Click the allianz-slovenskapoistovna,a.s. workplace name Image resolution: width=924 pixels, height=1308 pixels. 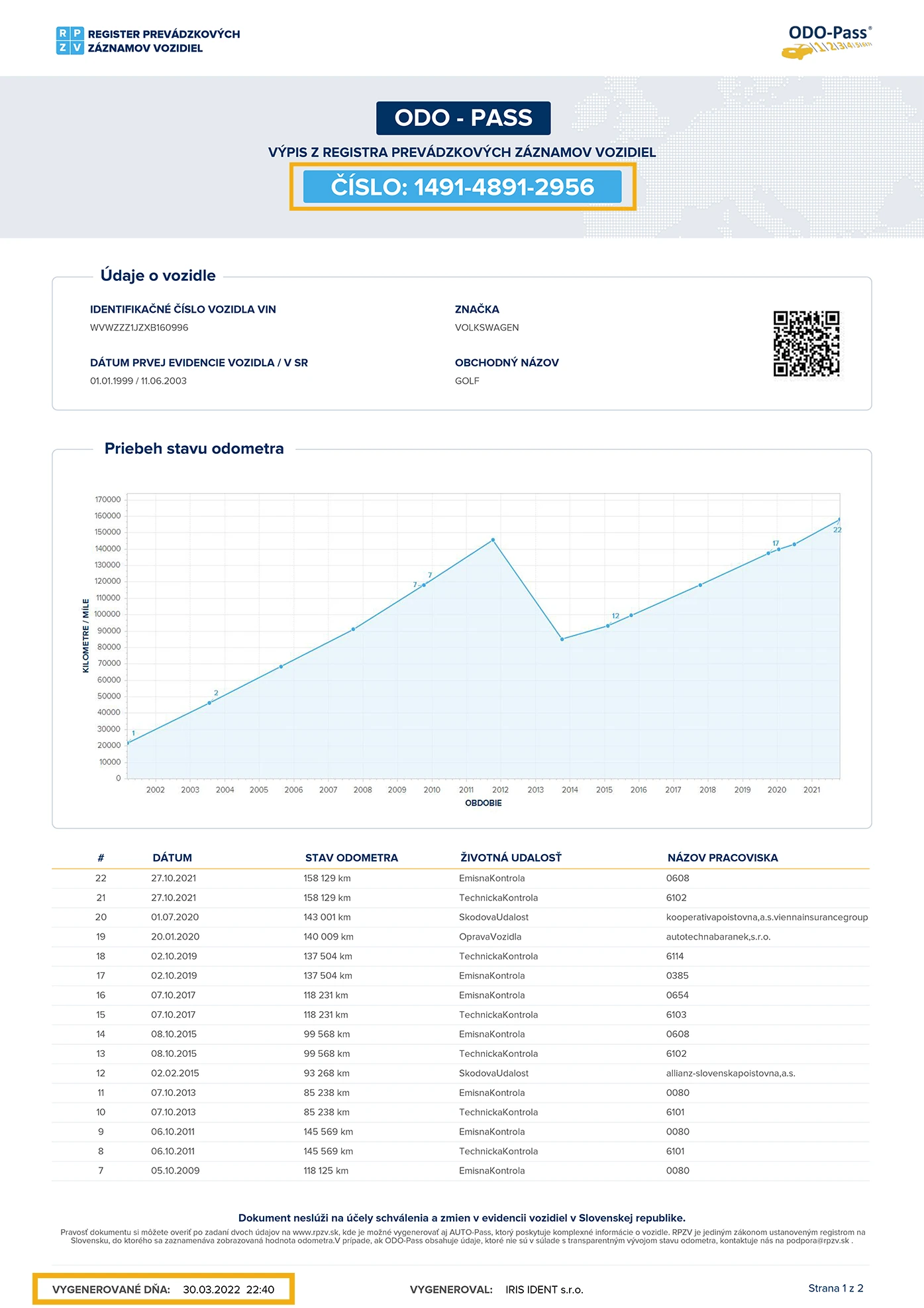730,1073
